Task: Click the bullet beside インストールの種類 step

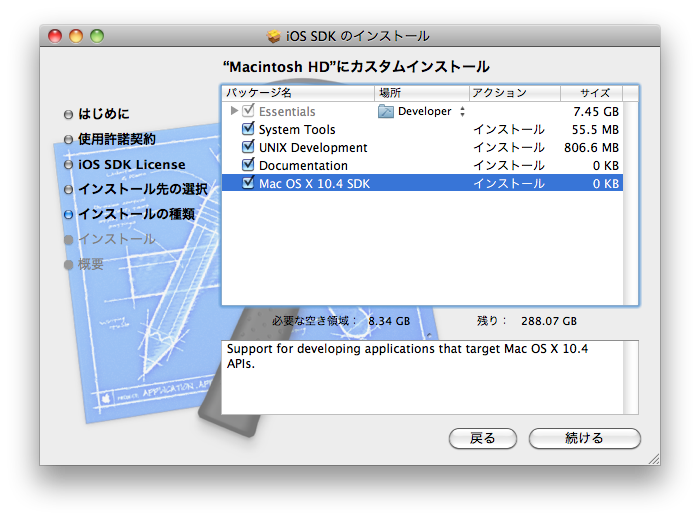Action: [68, 215]
